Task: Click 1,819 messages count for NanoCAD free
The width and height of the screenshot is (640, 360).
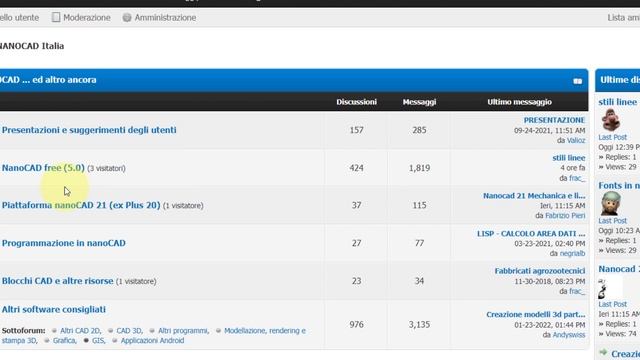Action: coord(419,168)
